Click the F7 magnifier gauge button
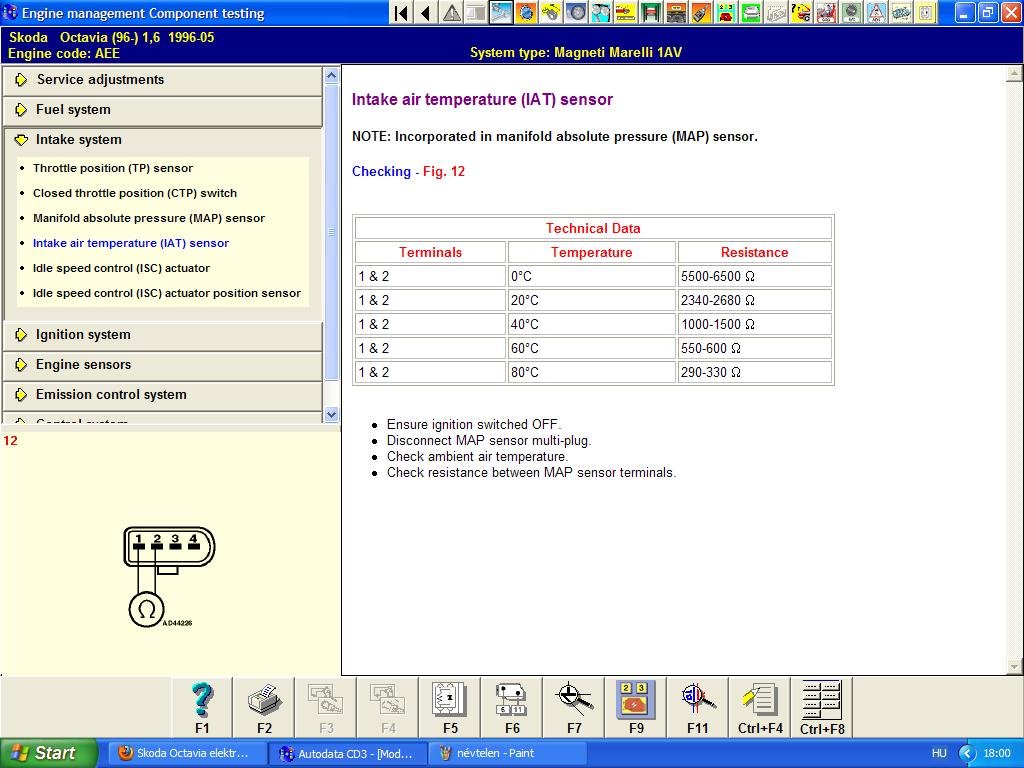1024x768 pixels. point(574,708)
